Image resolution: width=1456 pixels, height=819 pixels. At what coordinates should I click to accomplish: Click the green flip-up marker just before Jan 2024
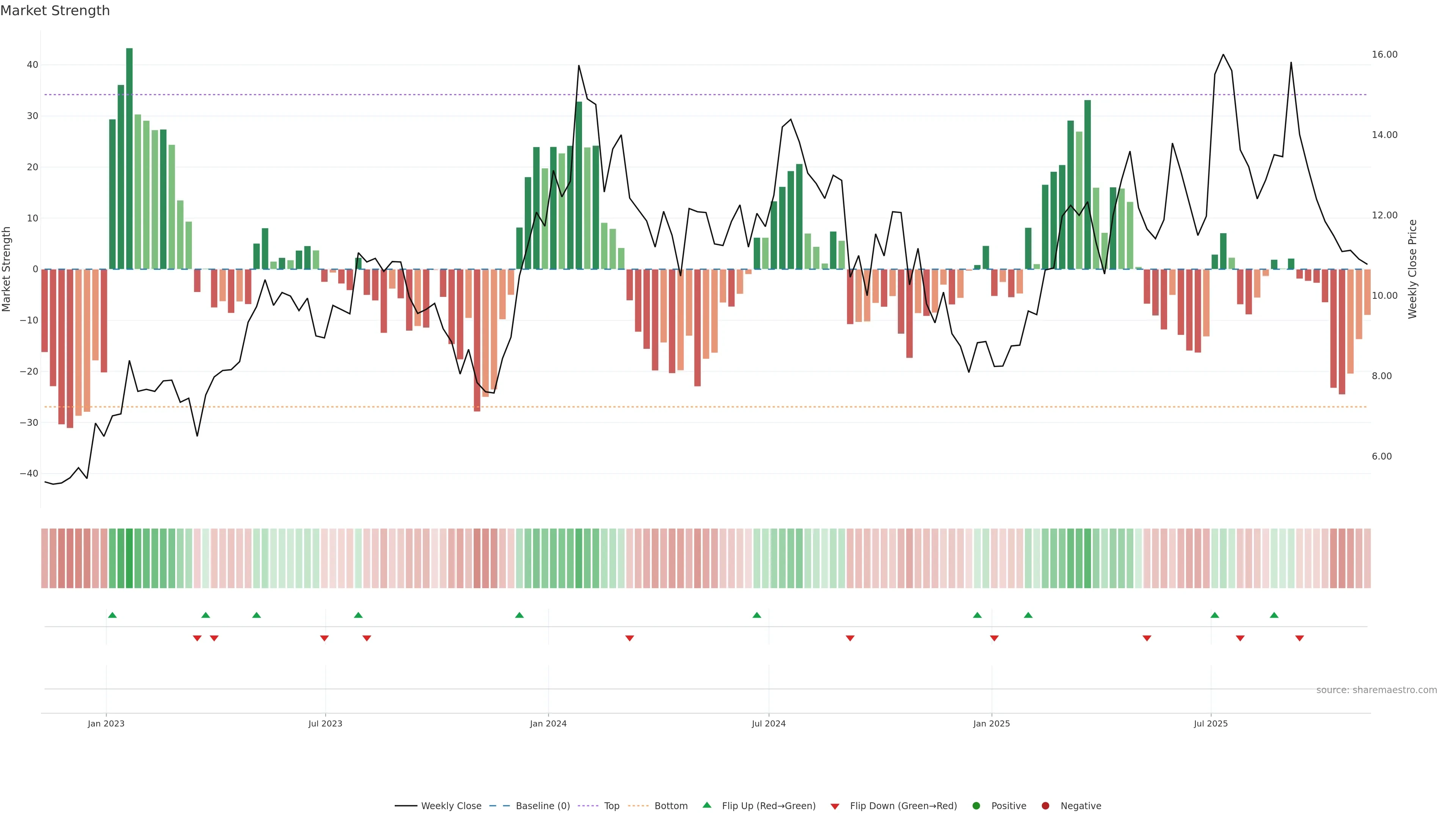519,615
